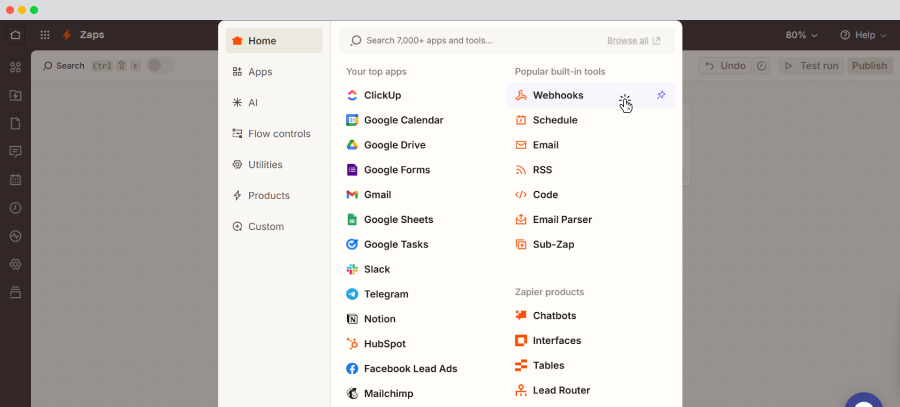The height and width of the screenshot is (407, 900).
Task: Click the Undo button
Action: pos(724,66)
